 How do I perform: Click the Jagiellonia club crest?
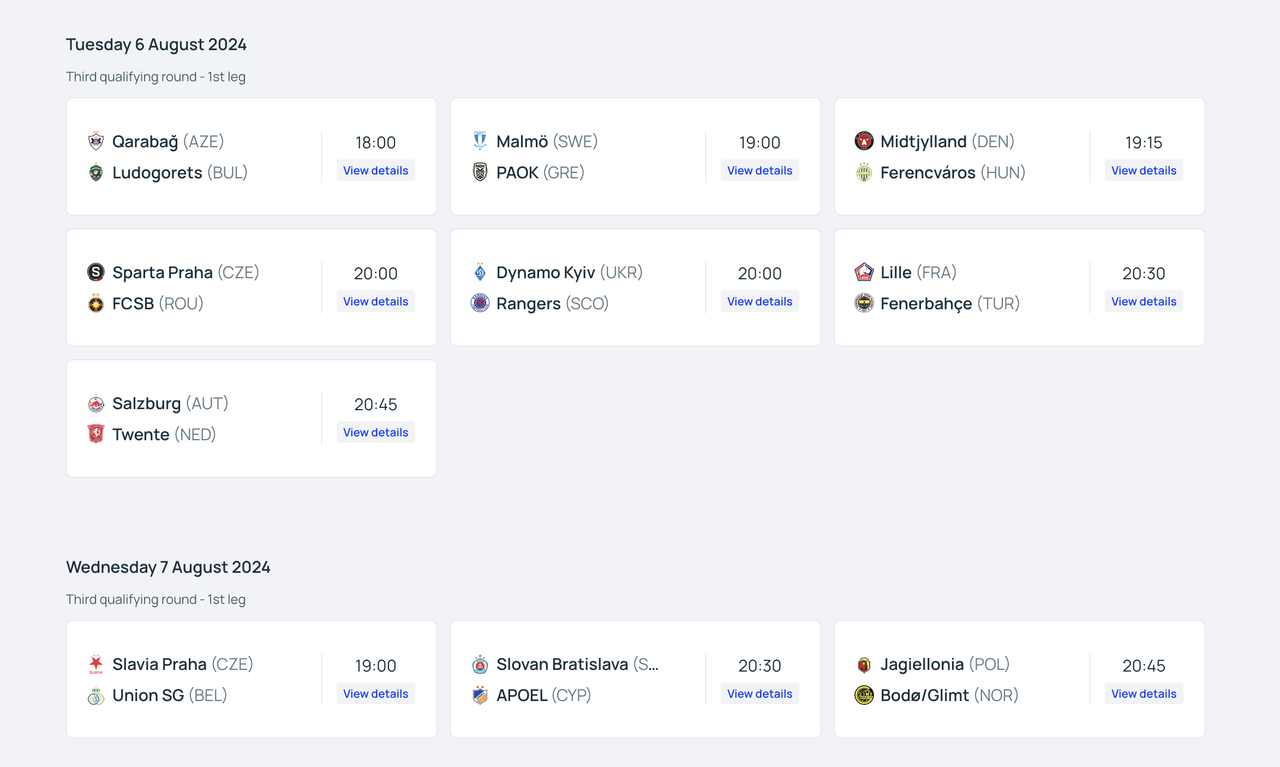(x=864, y=664)
